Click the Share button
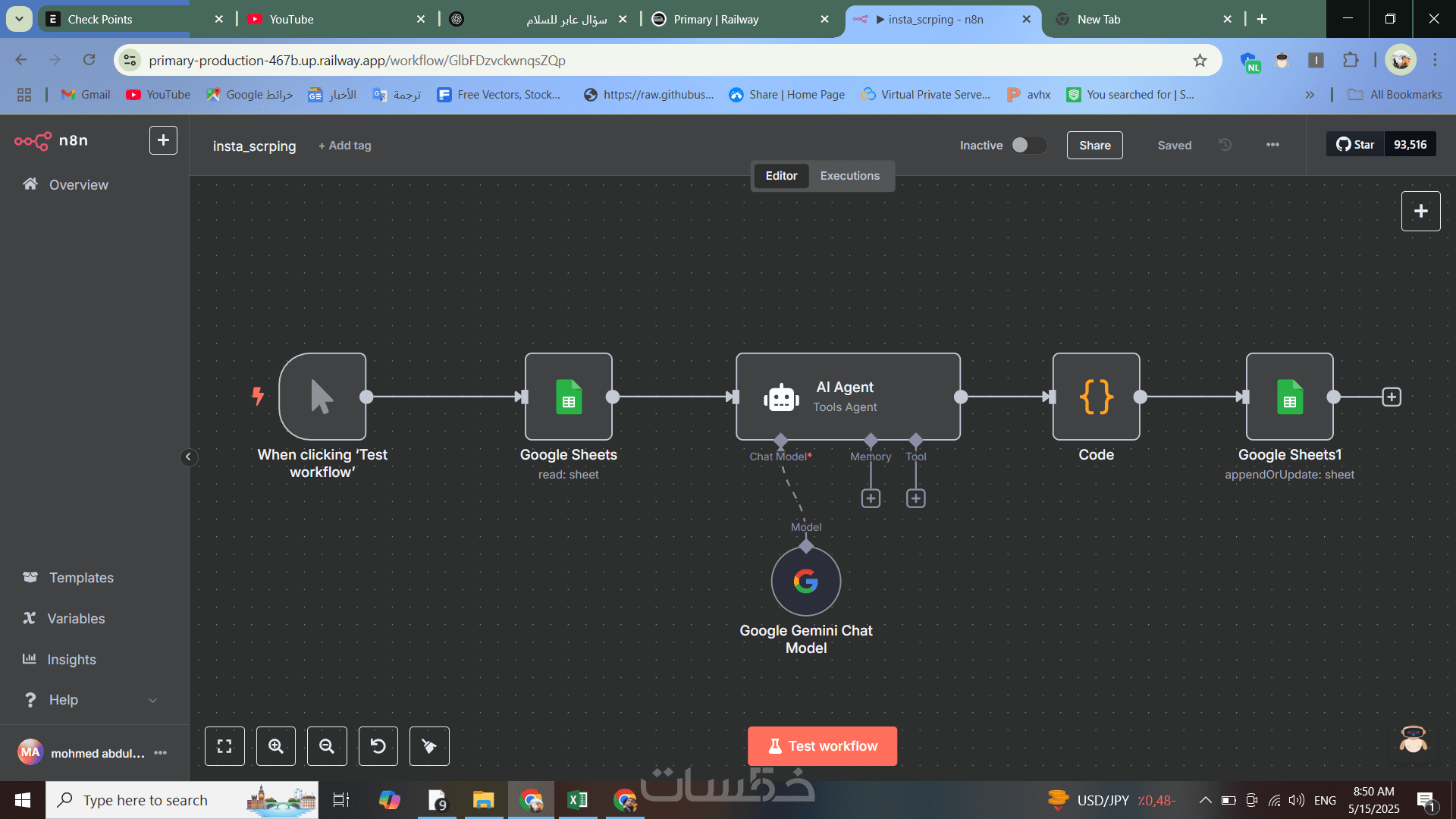 click(1094, 145)
